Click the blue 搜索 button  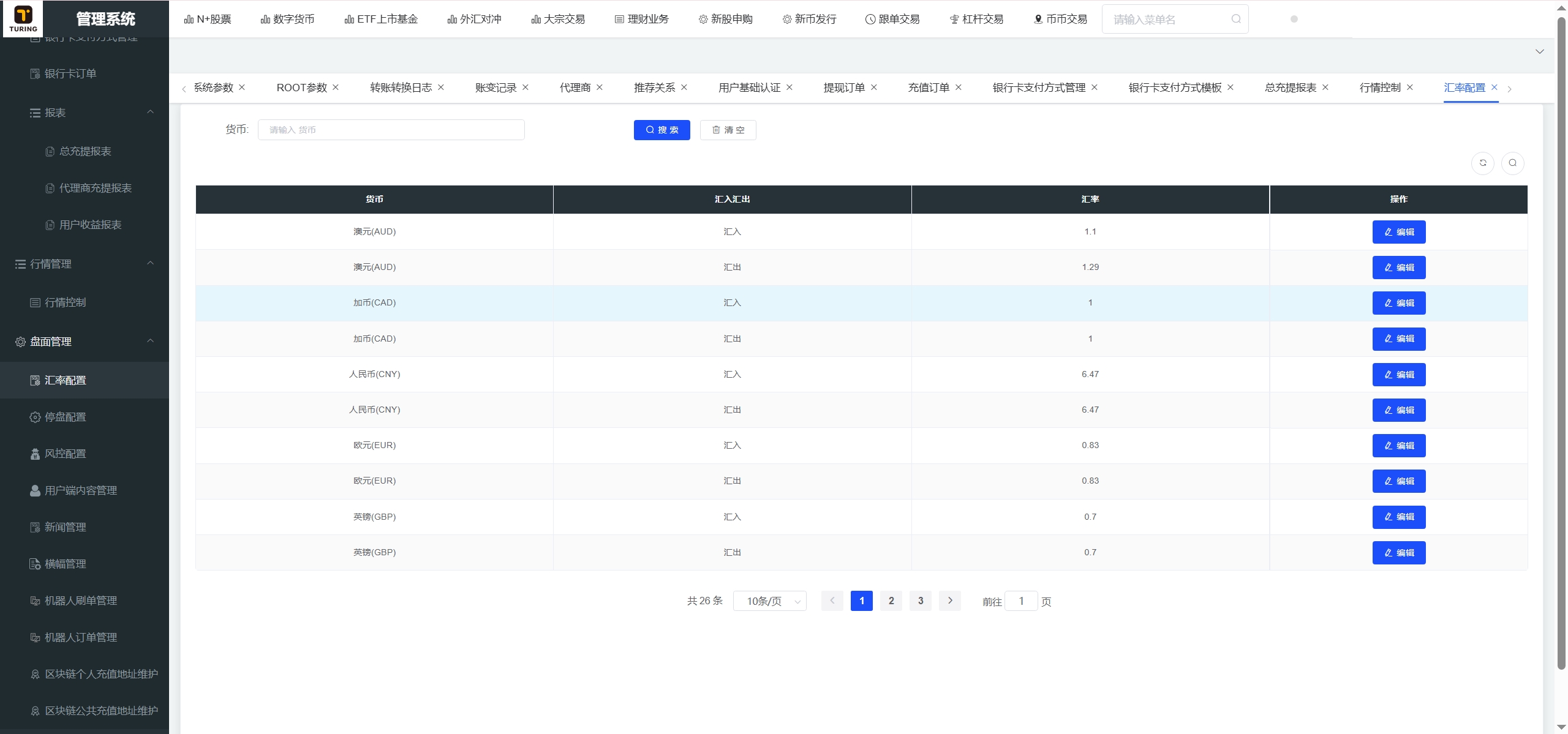(x=661, y=130)
